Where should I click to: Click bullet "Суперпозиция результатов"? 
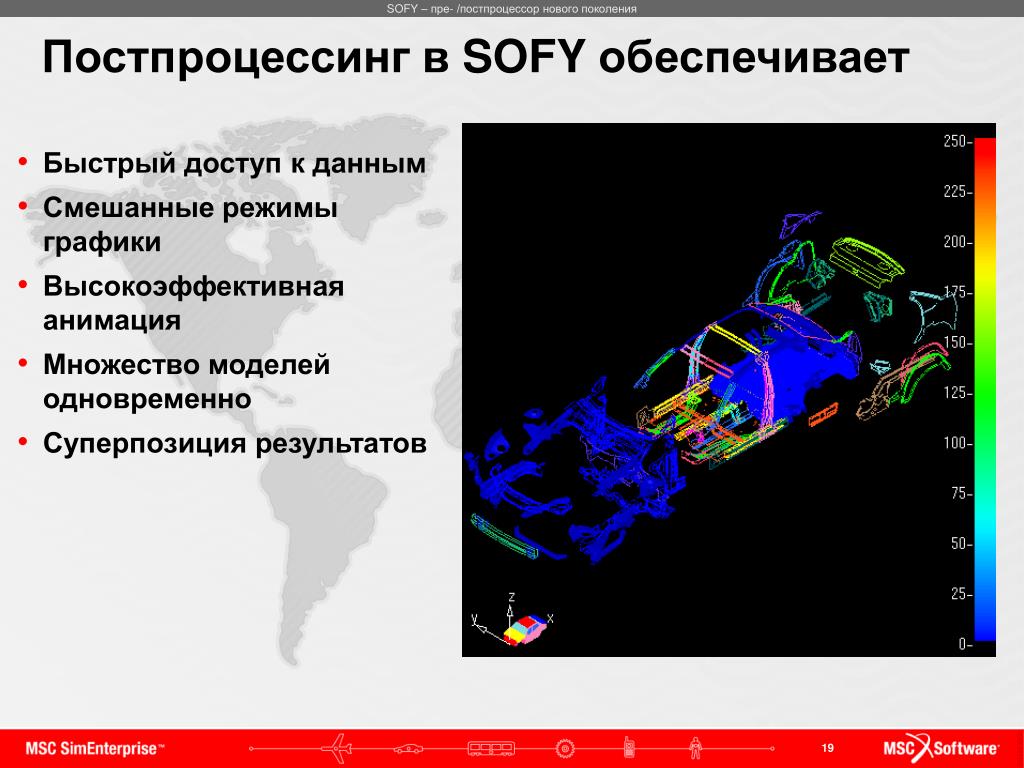(234, 443)
